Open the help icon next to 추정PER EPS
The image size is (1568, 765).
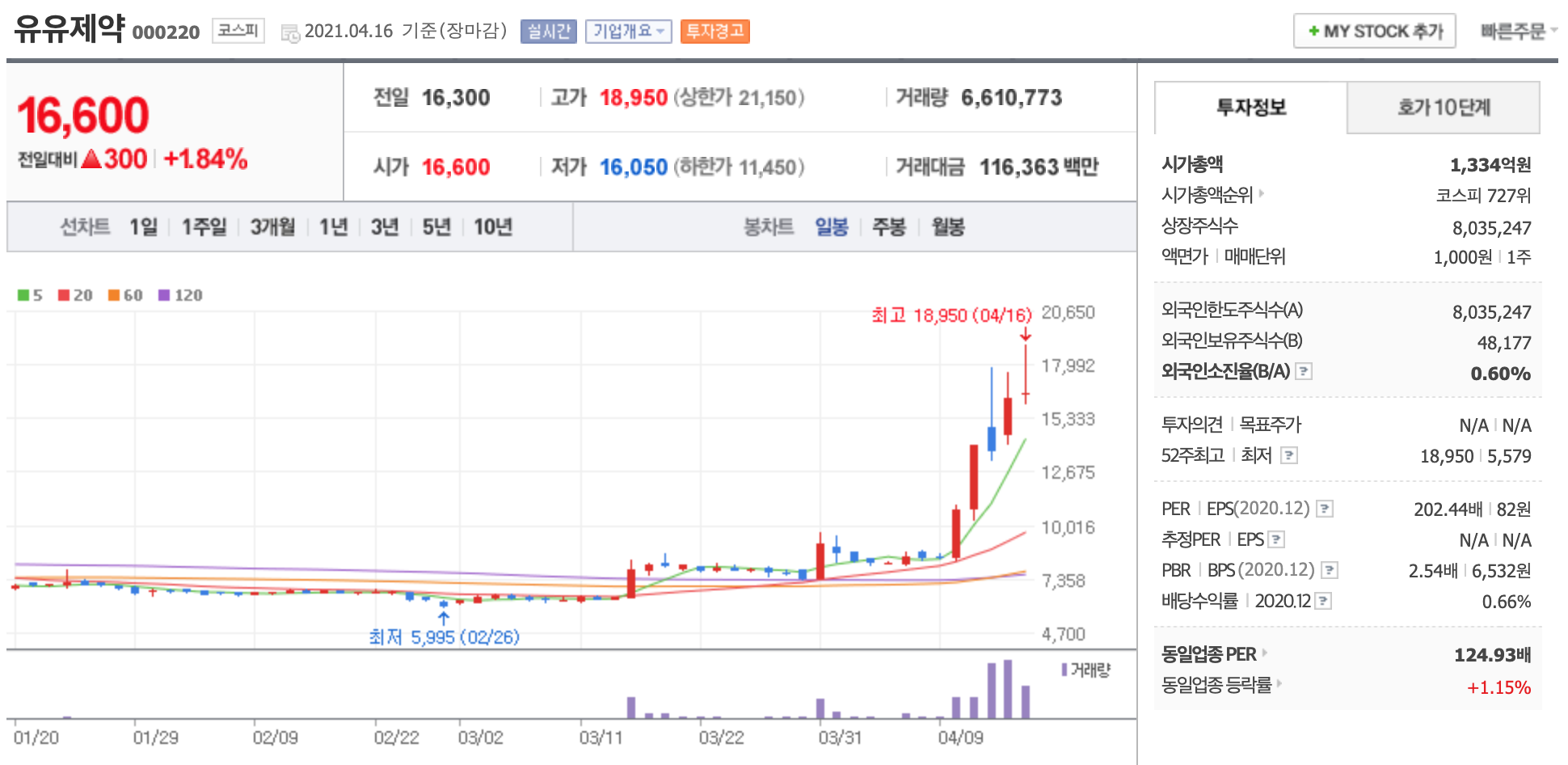(1276, 539)
